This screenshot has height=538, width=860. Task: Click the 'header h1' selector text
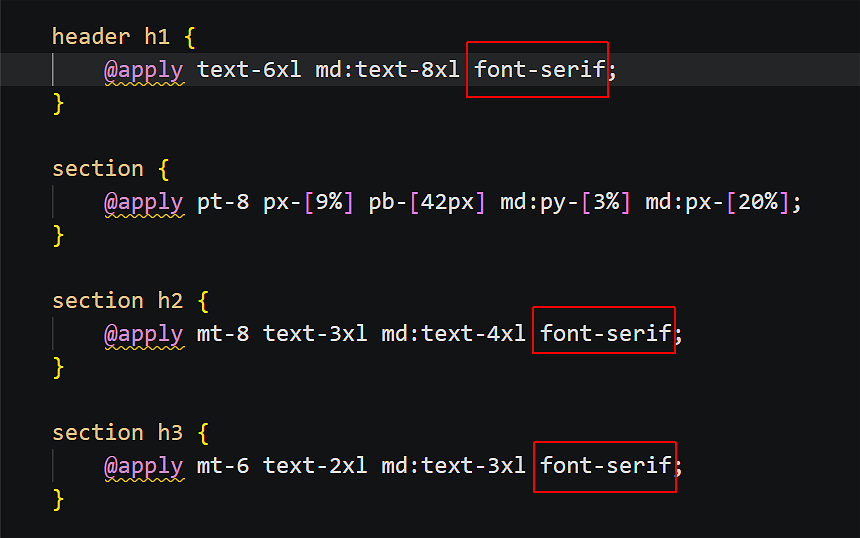point(111,37)
